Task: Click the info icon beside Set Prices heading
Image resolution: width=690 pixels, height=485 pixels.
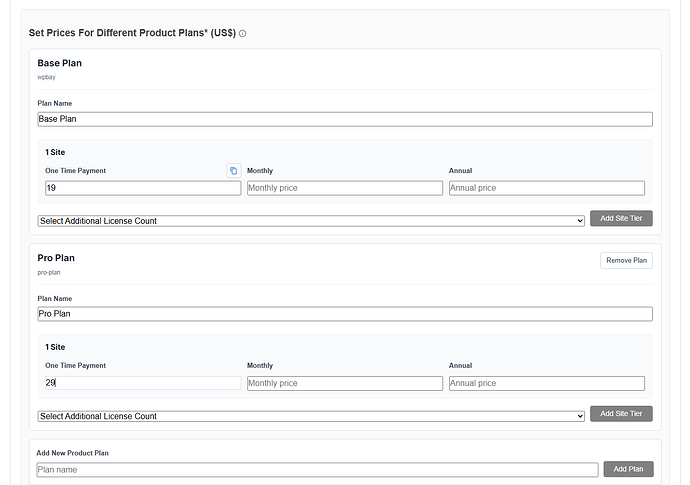Action: point(242,33)
